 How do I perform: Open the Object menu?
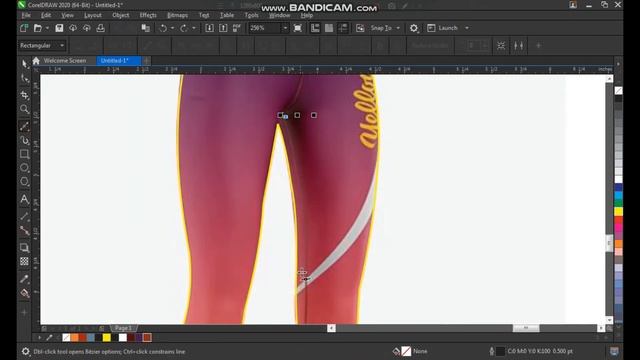(x=121, y=15)
